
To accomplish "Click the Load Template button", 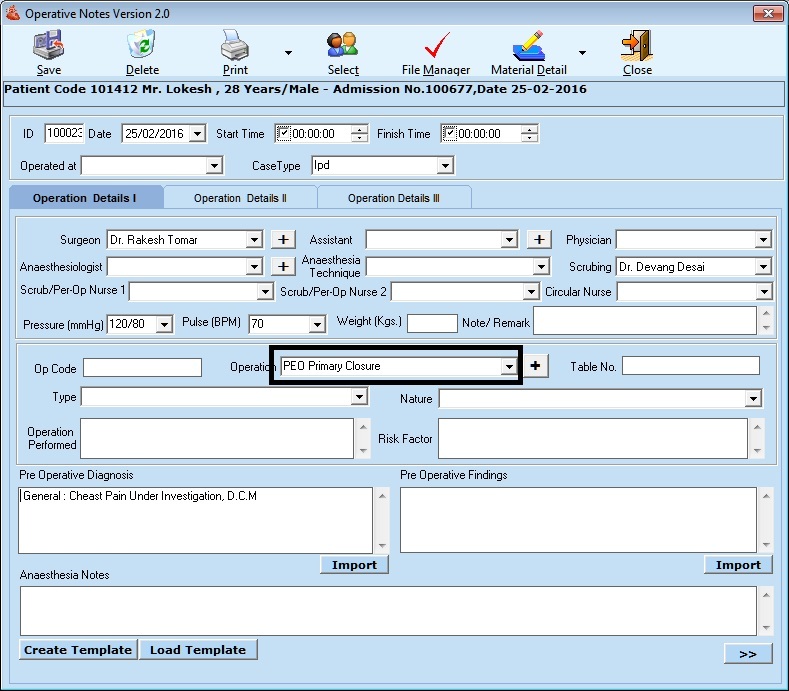I will click(198, 650).
